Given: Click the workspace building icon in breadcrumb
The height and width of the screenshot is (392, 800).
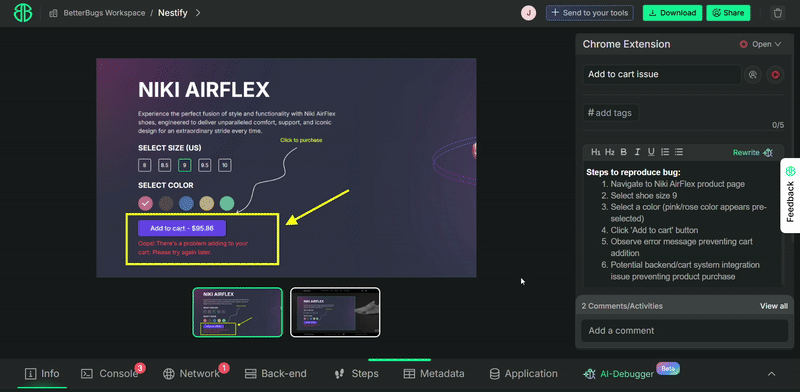Looking at the screenshot, I should 53,13.
